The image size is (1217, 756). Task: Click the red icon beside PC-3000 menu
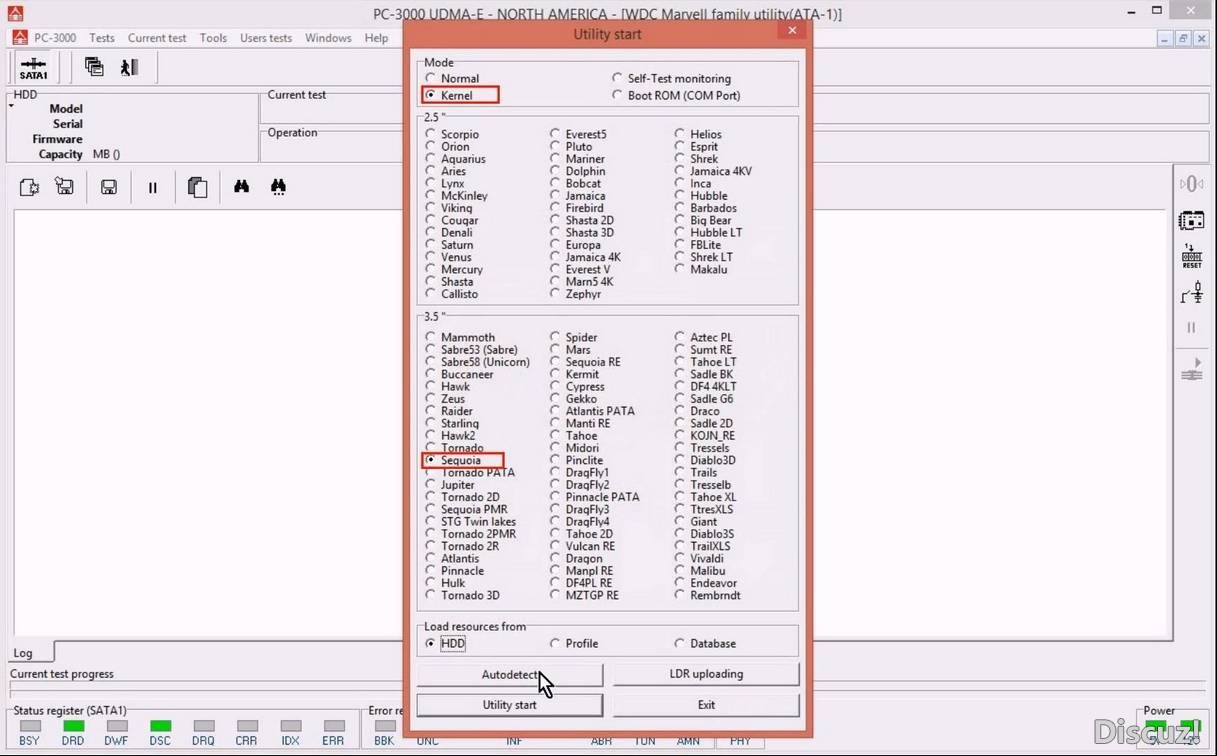20,38
